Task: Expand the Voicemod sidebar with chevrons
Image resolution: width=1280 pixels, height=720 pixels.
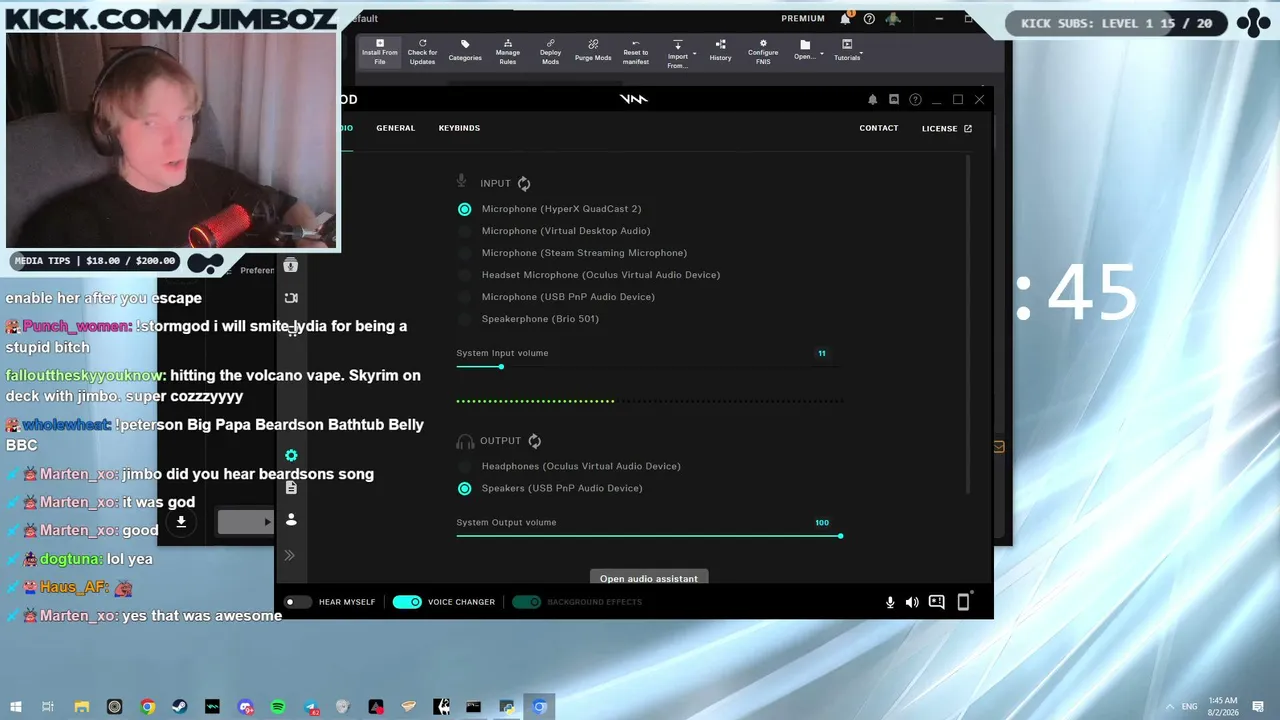Action: click(290, 555)
